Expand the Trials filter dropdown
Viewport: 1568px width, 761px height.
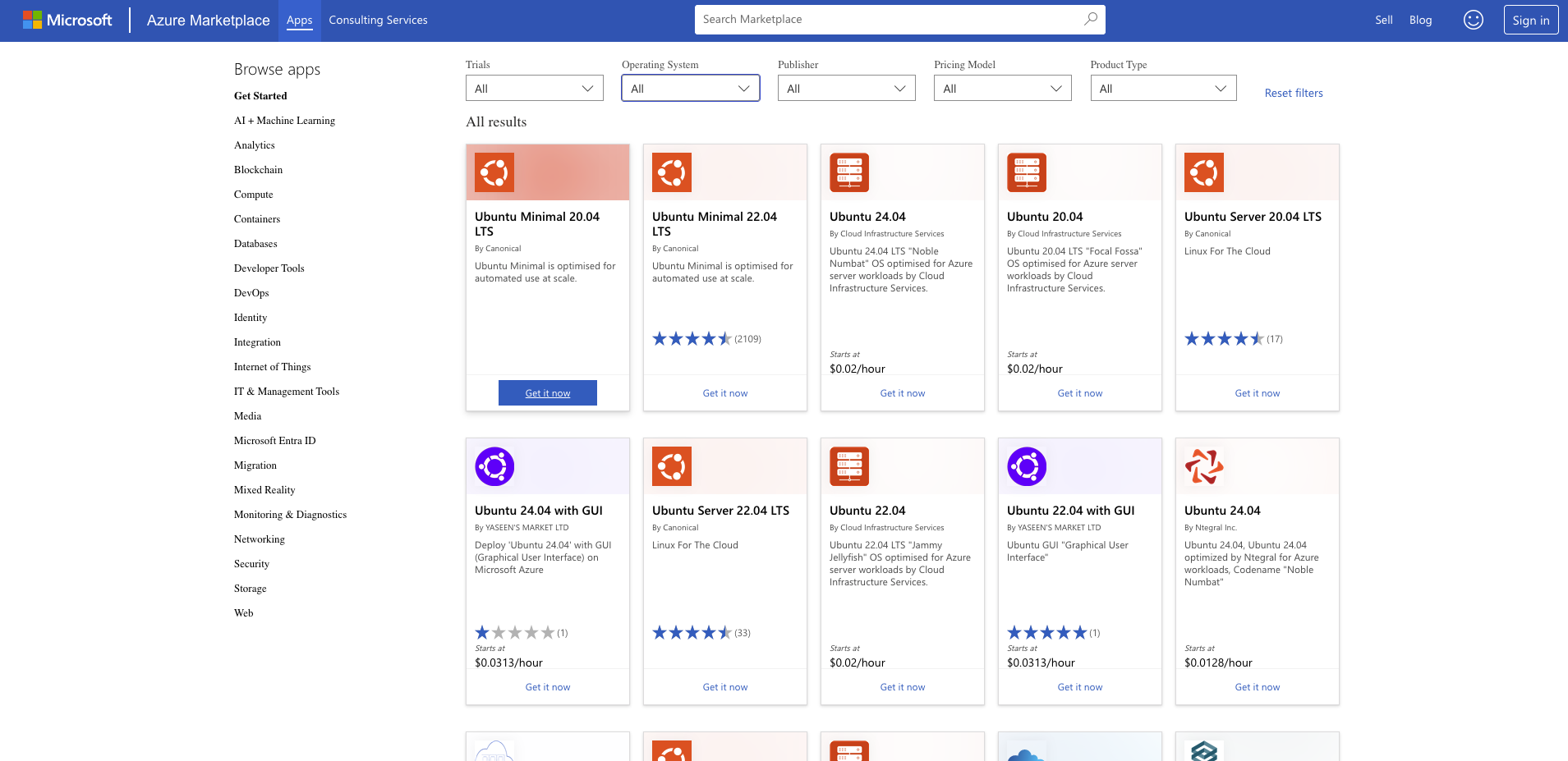point(535,88)
